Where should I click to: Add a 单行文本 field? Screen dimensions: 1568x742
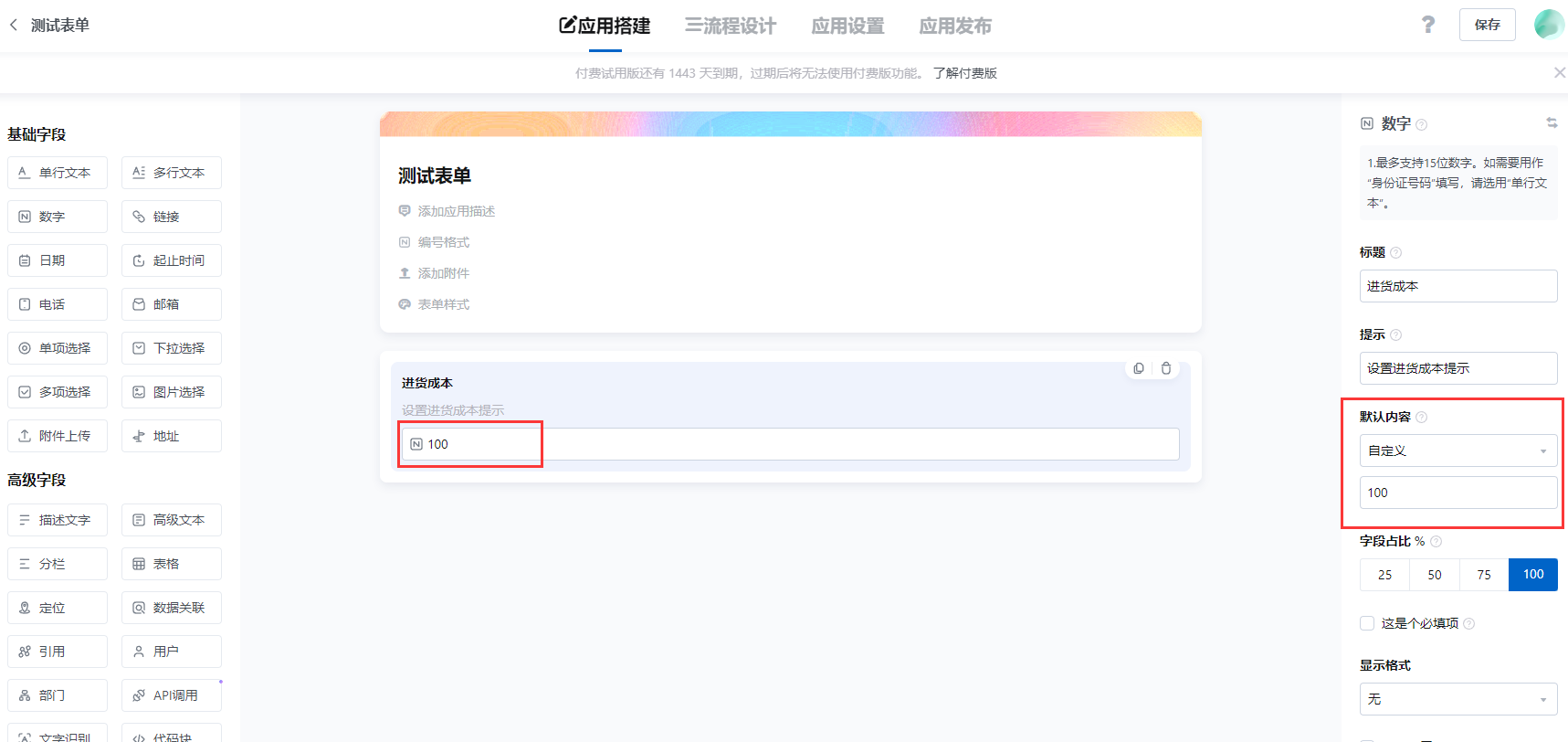[x=58, y=173]
